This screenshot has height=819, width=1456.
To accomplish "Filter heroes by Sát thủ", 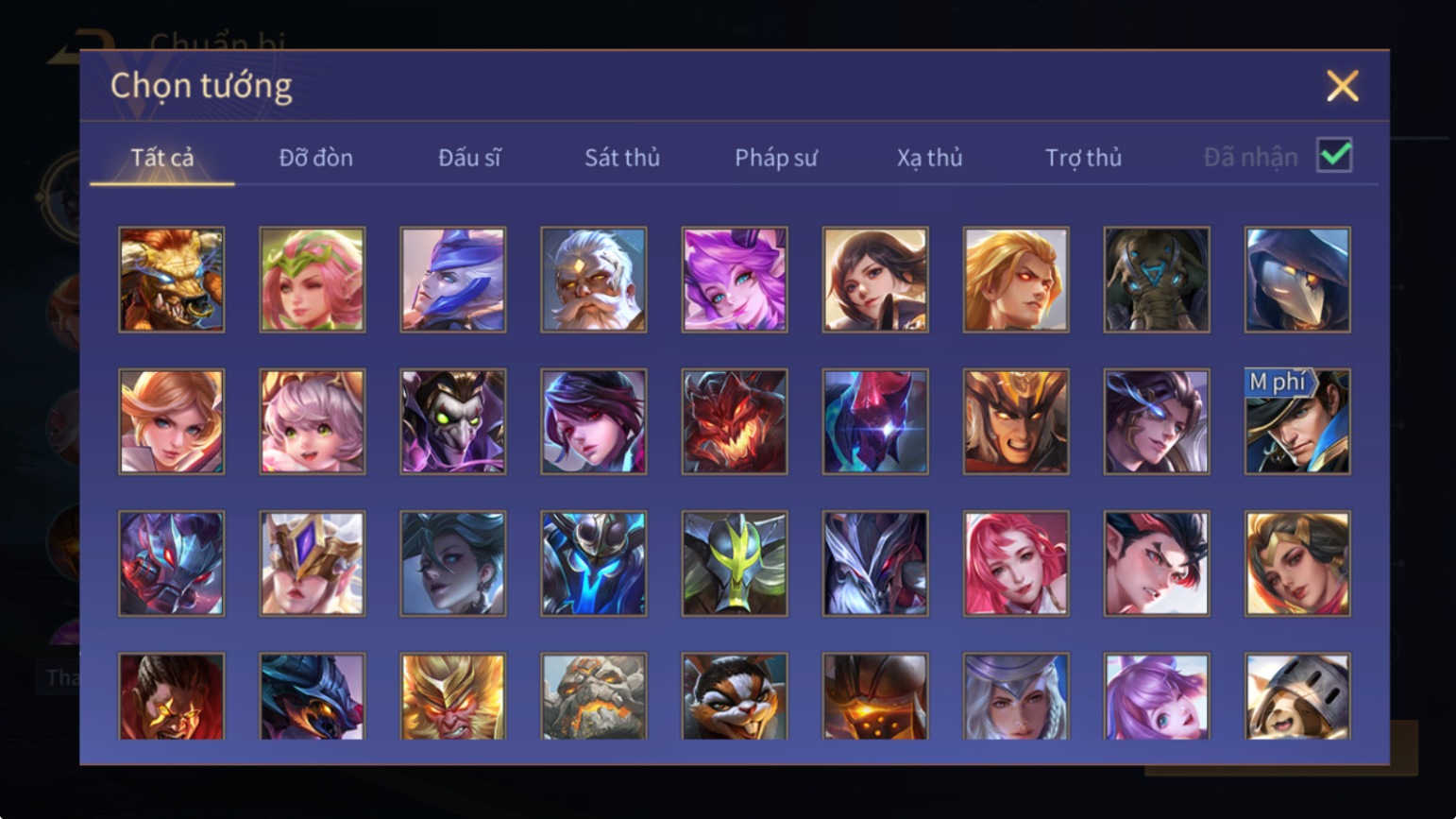I will [x=622, y=158].
